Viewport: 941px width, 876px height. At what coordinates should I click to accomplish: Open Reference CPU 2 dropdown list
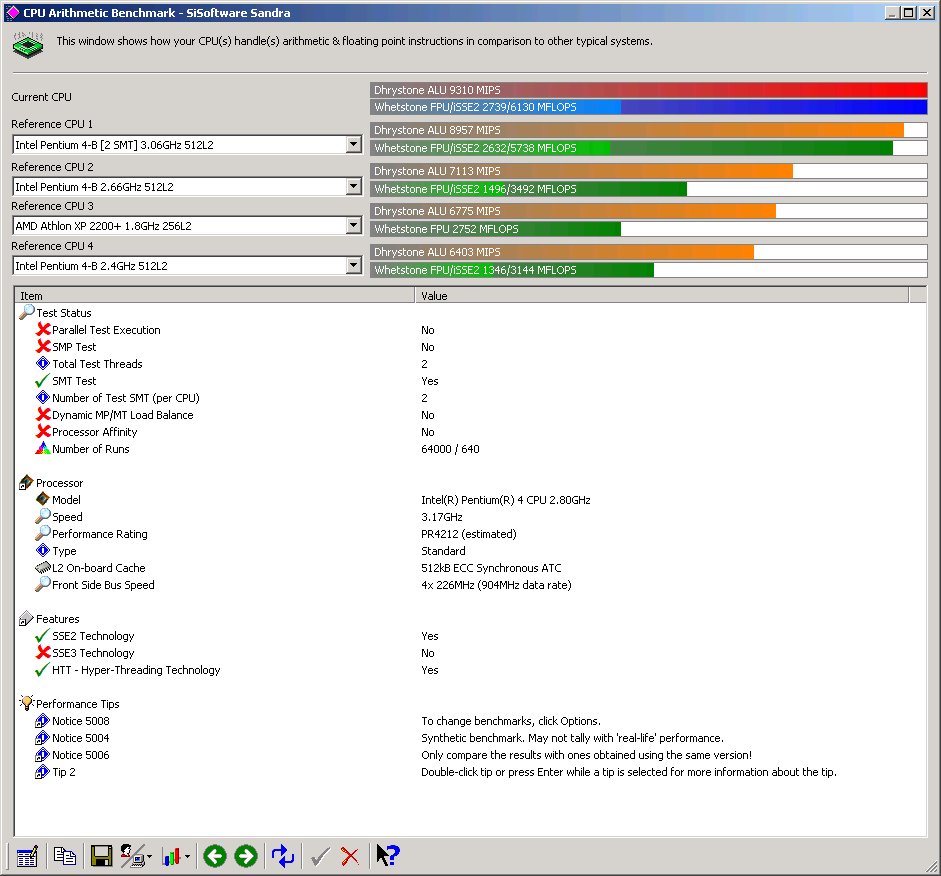click(x=353, y=187)
